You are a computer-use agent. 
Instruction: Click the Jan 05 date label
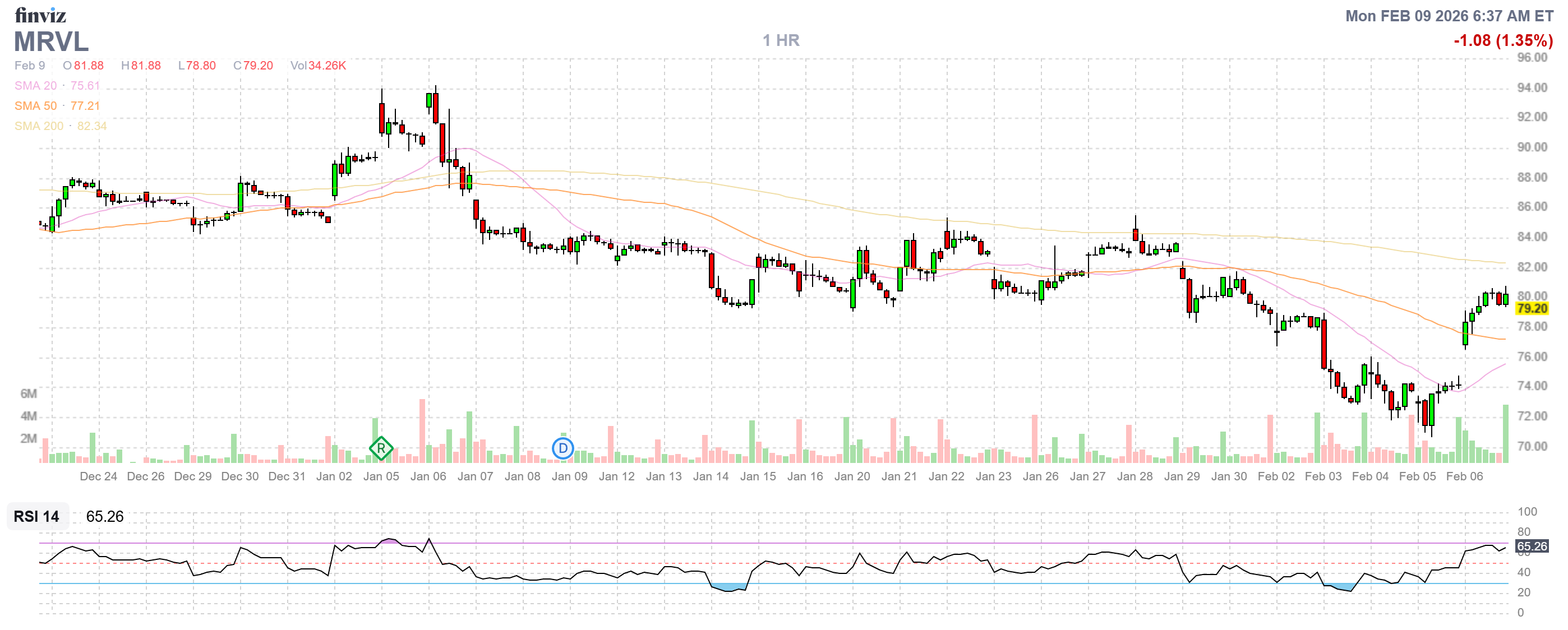click(381, 476)
